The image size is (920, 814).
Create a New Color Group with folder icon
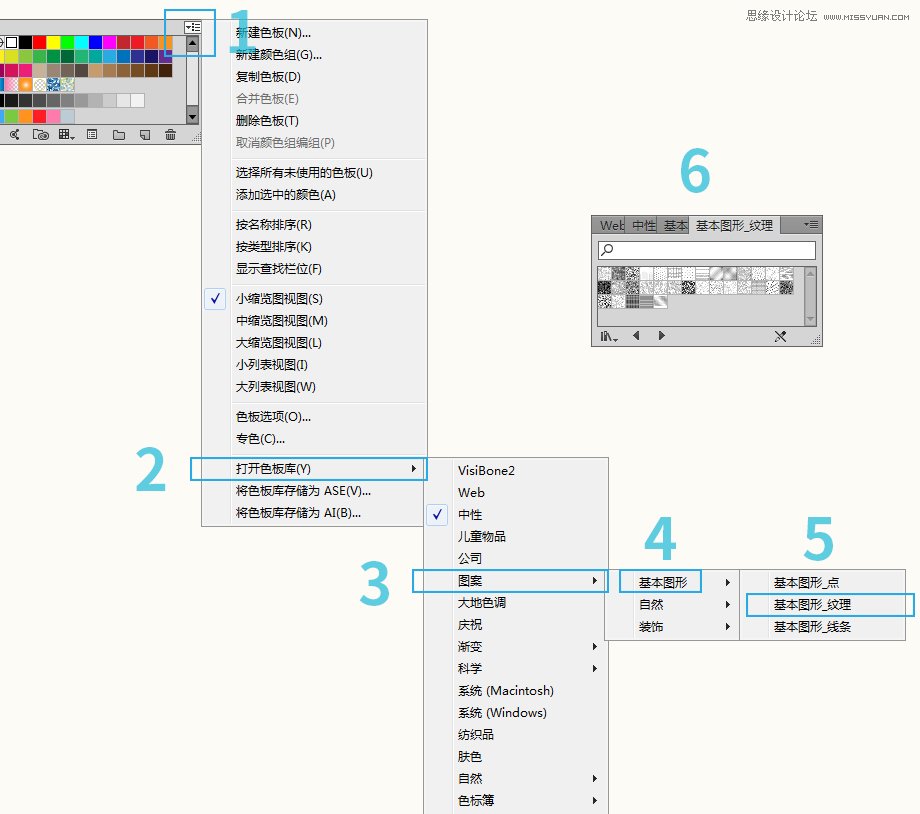pos(118,134)
